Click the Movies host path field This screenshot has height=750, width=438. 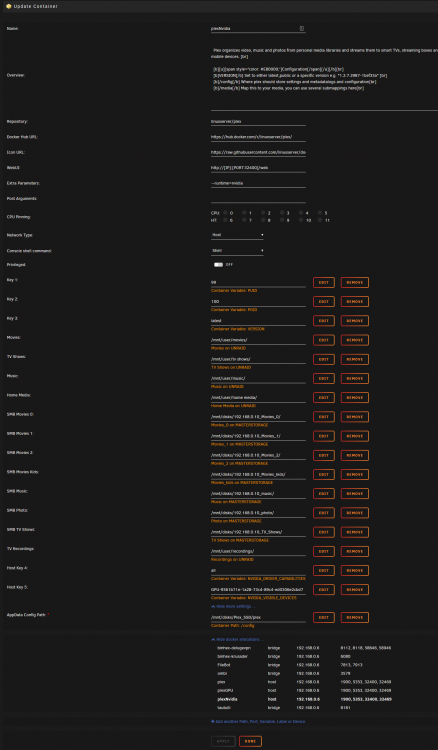[x=258, y=340]
